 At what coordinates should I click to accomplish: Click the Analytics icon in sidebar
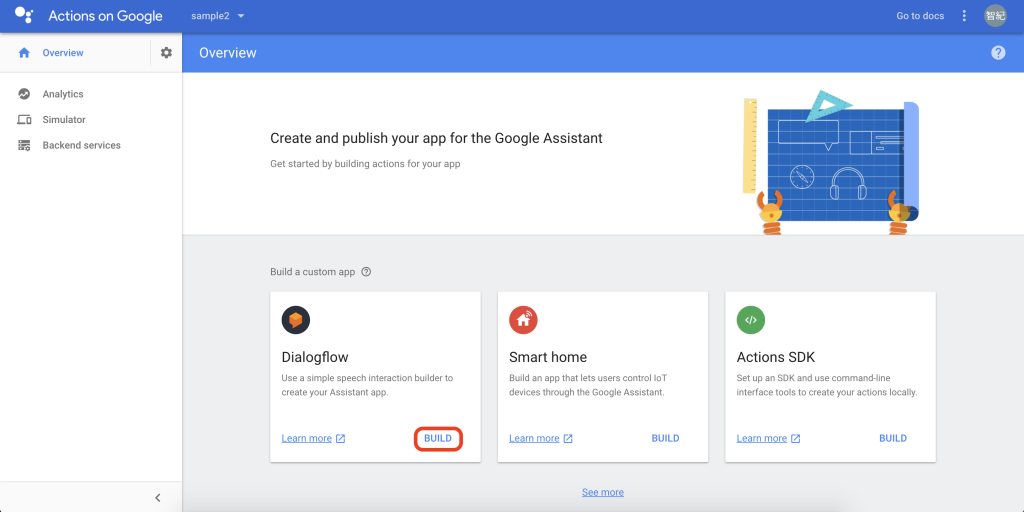click(x=24, y=94)
